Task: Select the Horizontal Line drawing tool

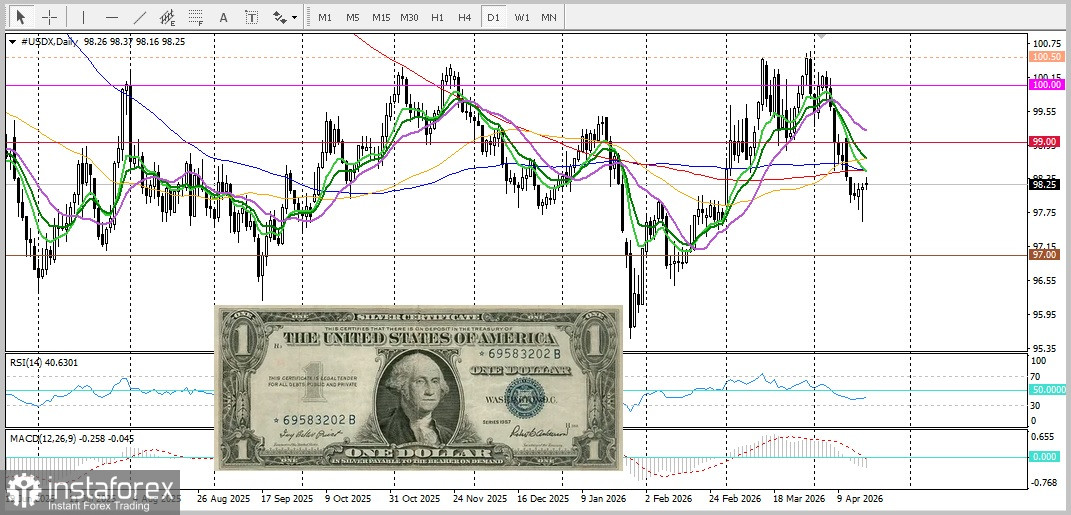Action: [112, 17]
